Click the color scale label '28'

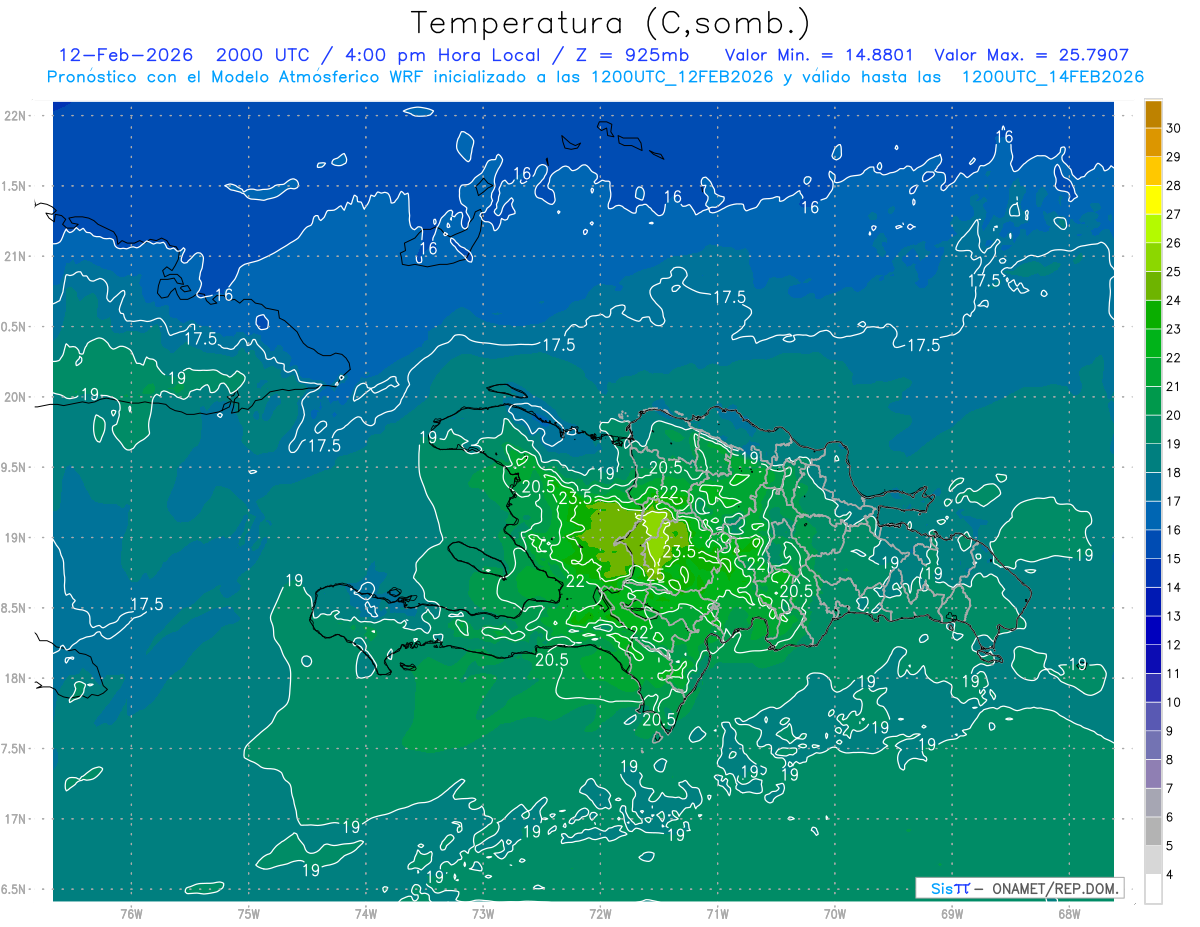pos(1174,186)
